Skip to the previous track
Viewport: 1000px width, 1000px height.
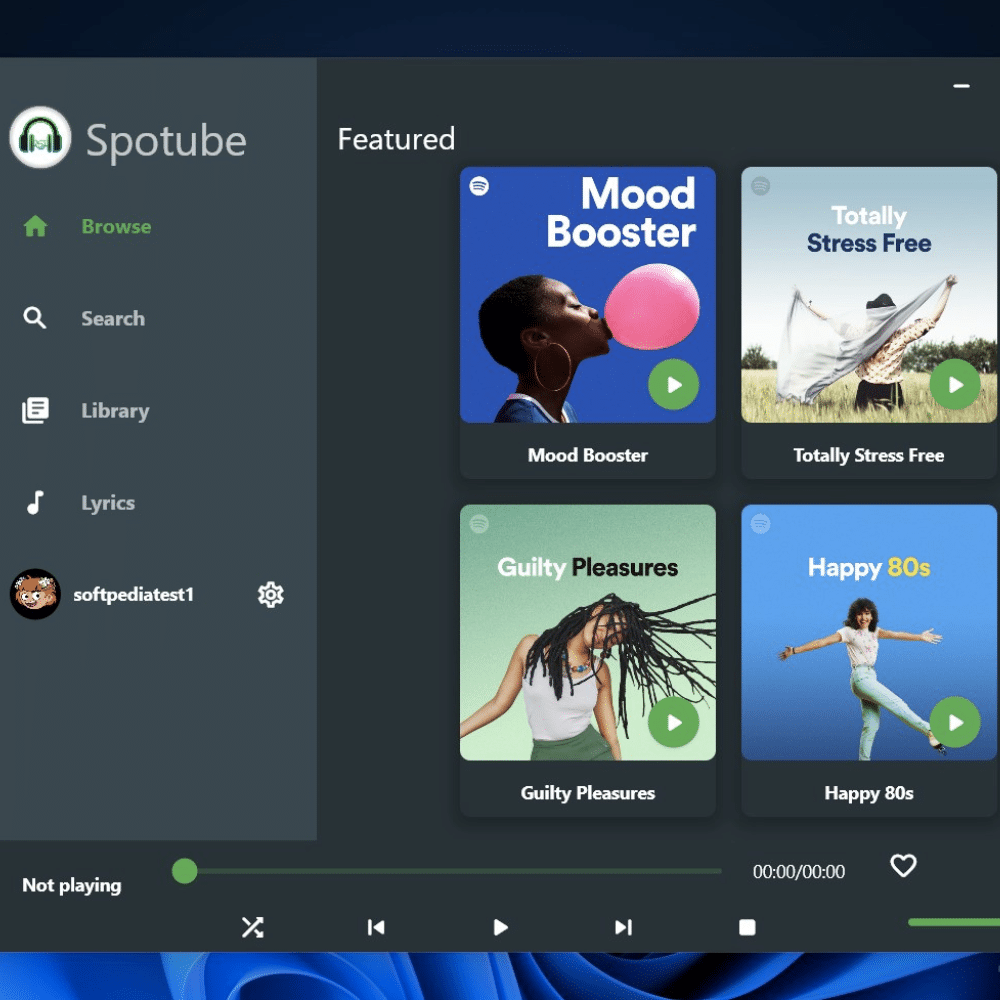pos(376,927)
